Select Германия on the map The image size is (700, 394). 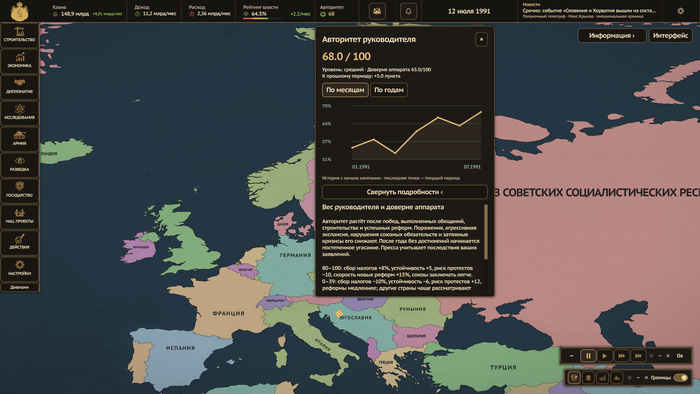pos(295,255)
